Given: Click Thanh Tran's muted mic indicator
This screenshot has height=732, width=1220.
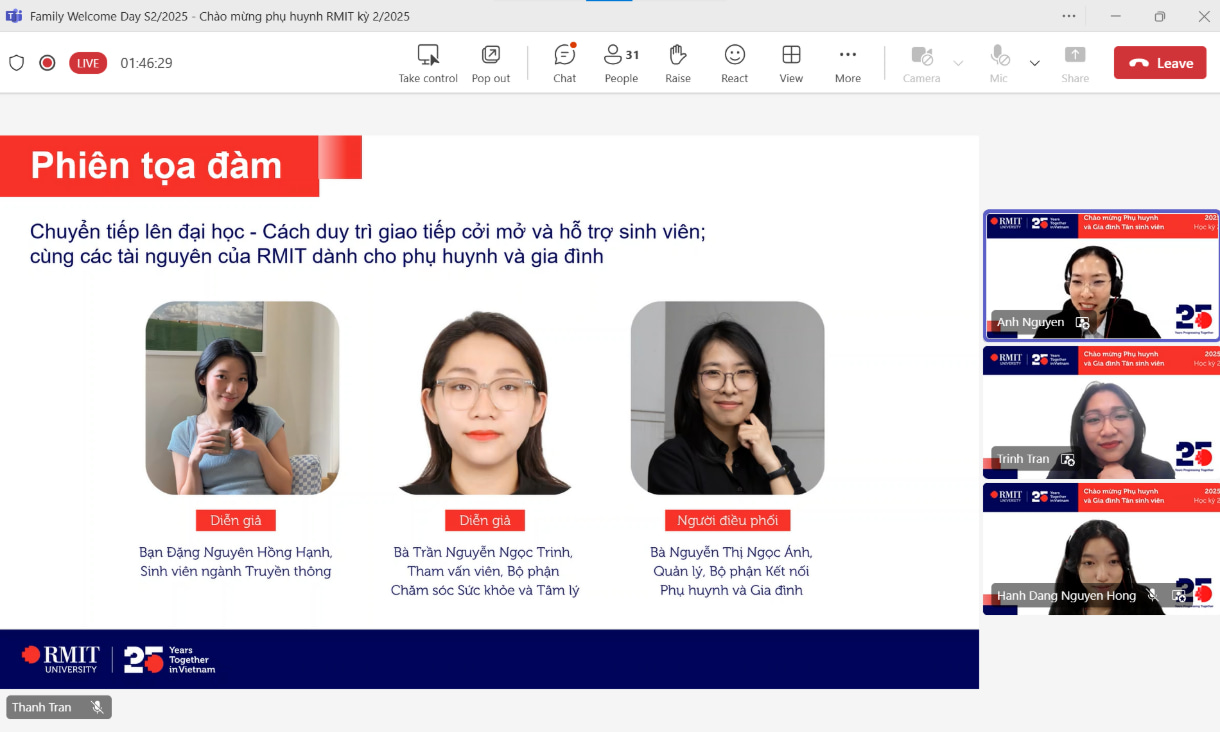Looking at the screenshot, I should coord(97,707).
